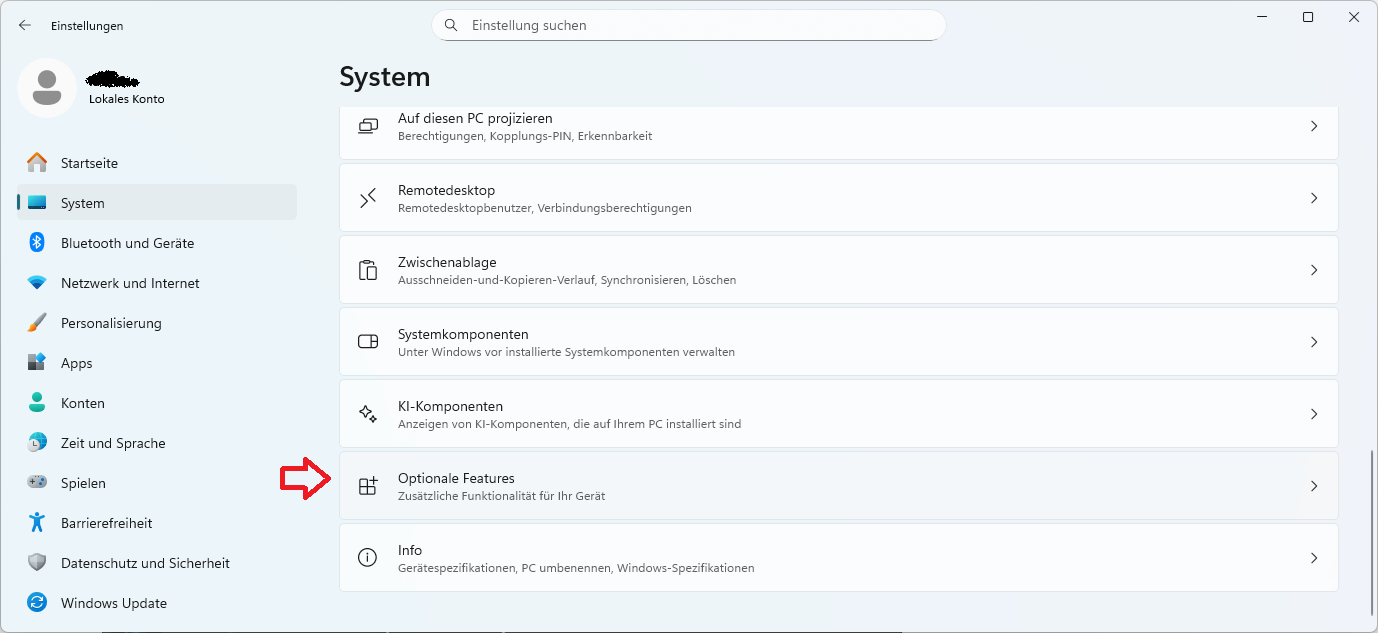The image size is (1378, 633).
Task: Click the Personalisierung brush icon
Action: (x=37, y=322)
